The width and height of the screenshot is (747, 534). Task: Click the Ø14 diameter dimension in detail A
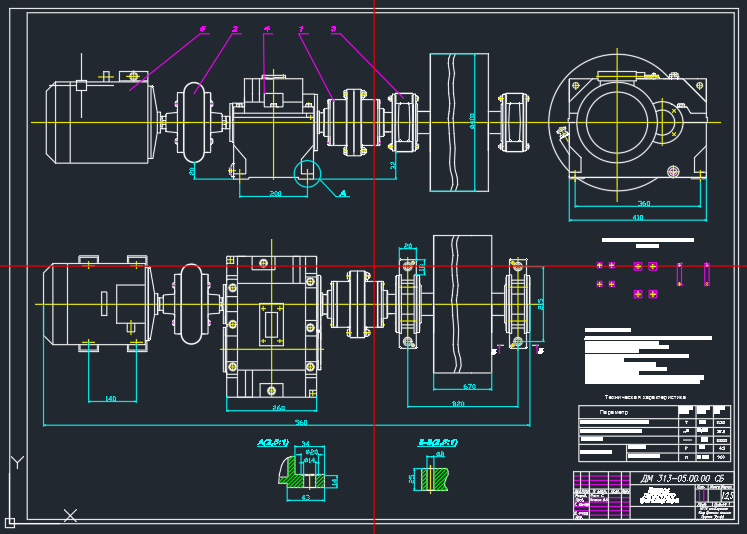point(309,461)
